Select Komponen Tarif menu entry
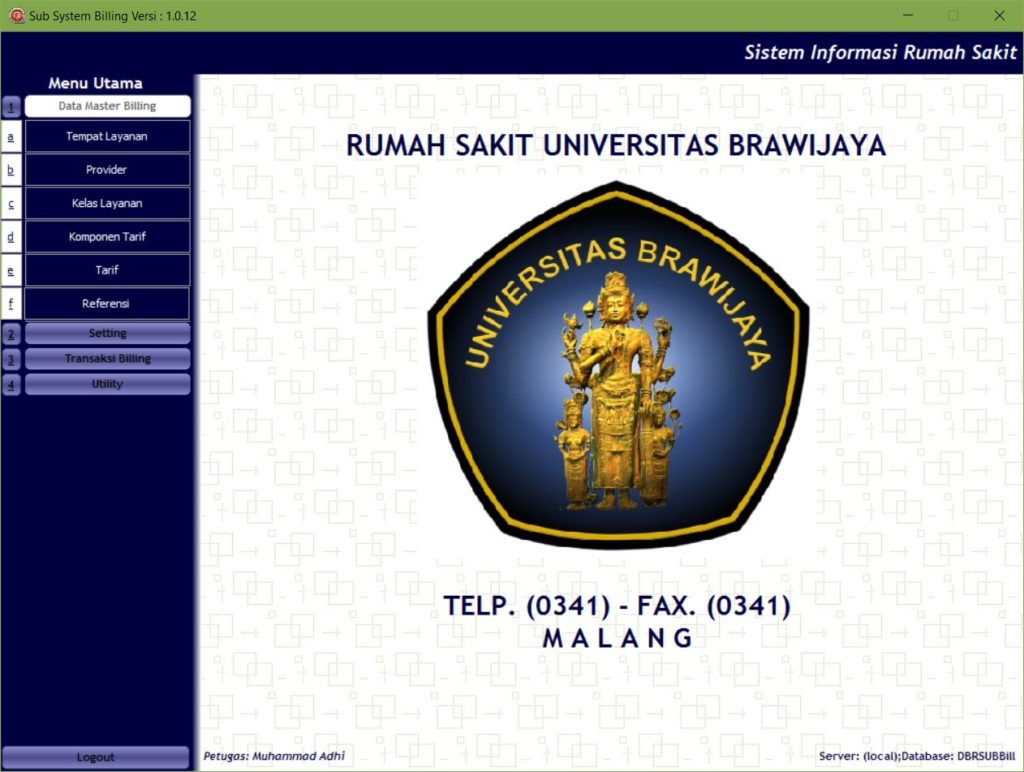 click(x=108, y=236)
